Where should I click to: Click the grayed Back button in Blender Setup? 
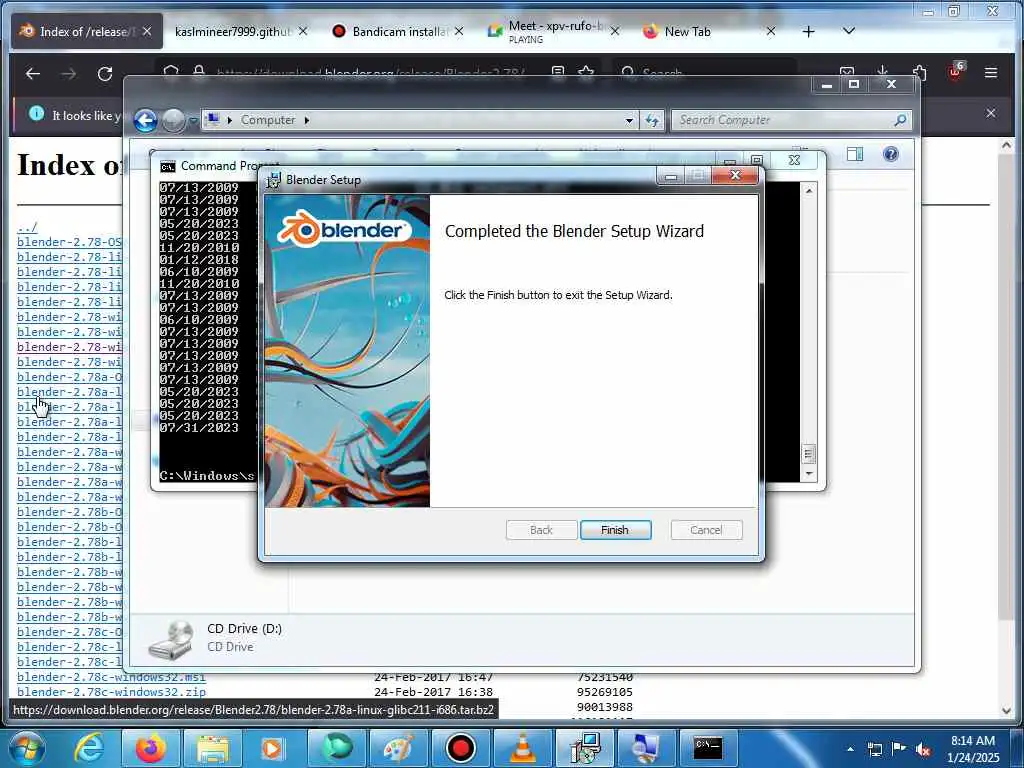pos(541,530)
